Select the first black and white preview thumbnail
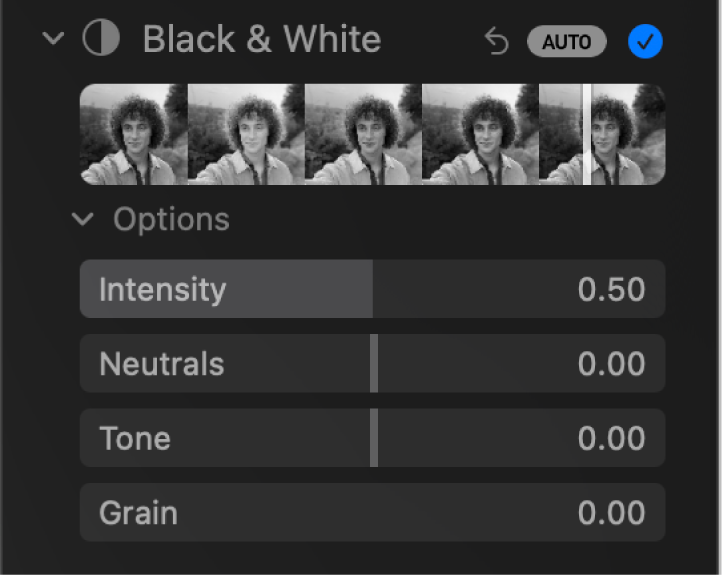 tap(133, 134)
